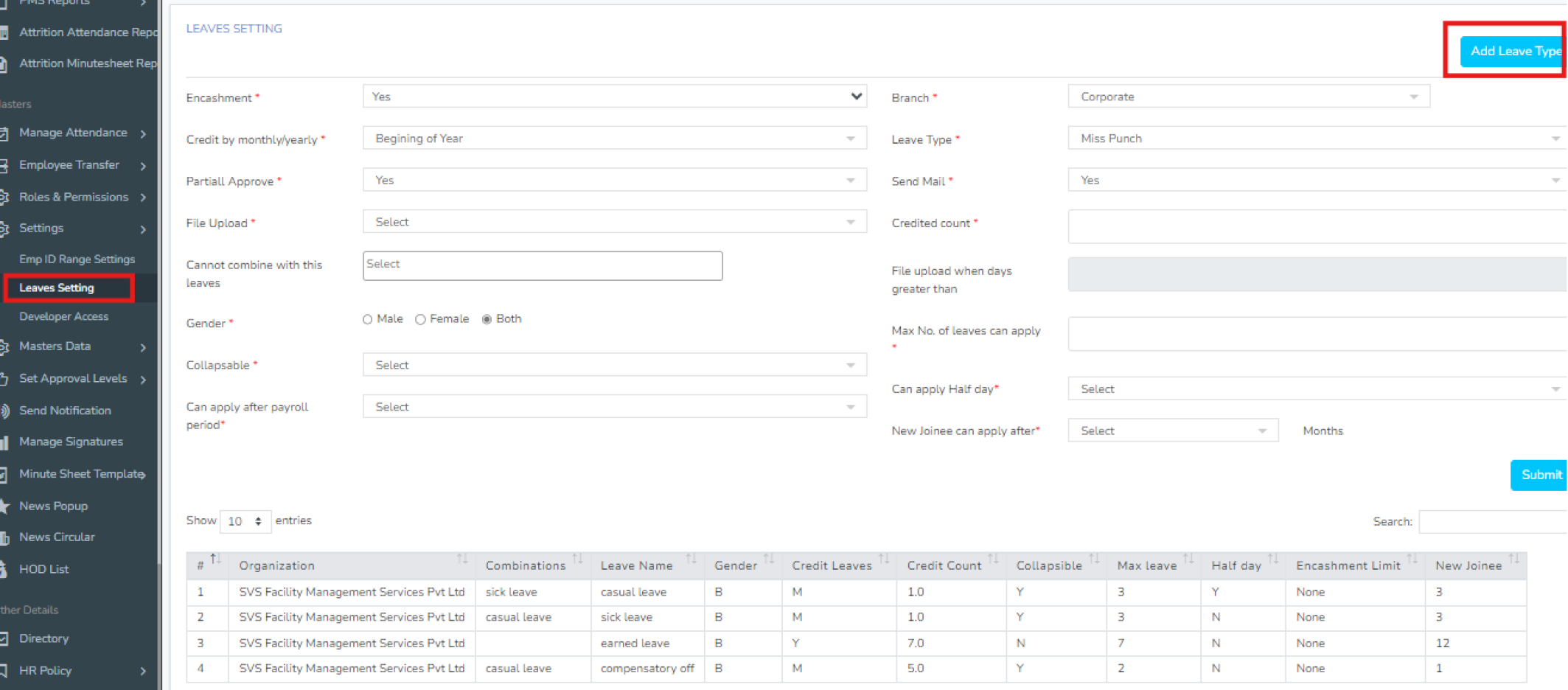Sort table by Encashment Limit column arrows
The image size is (1568, 690).
(1412, 560)
